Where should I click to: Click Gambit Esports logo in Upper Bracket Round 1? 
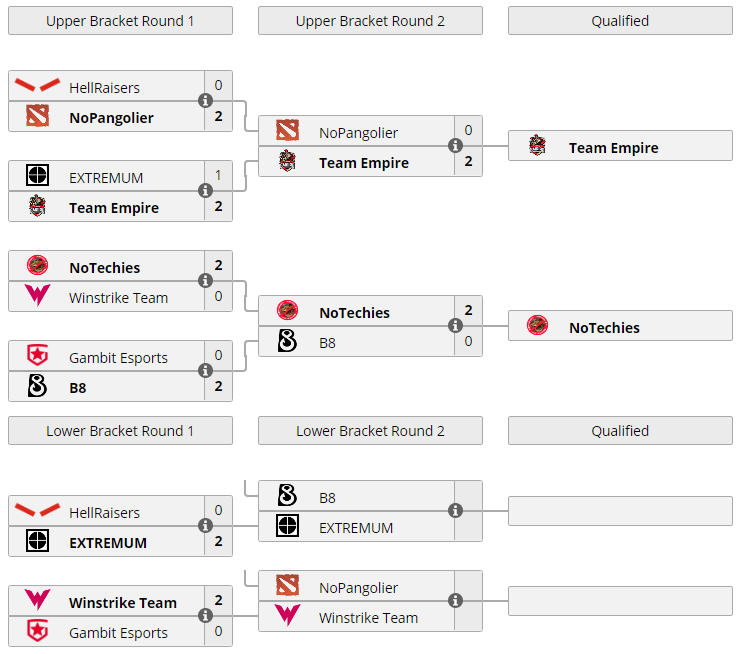pyautogui.click(x=37, y=356)
